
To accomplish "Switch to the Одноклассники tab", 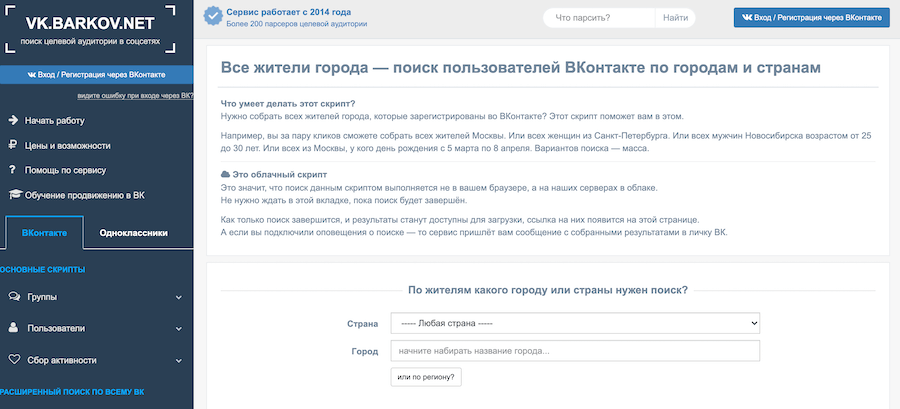I will pyautogui.click(x=134, y=234).
